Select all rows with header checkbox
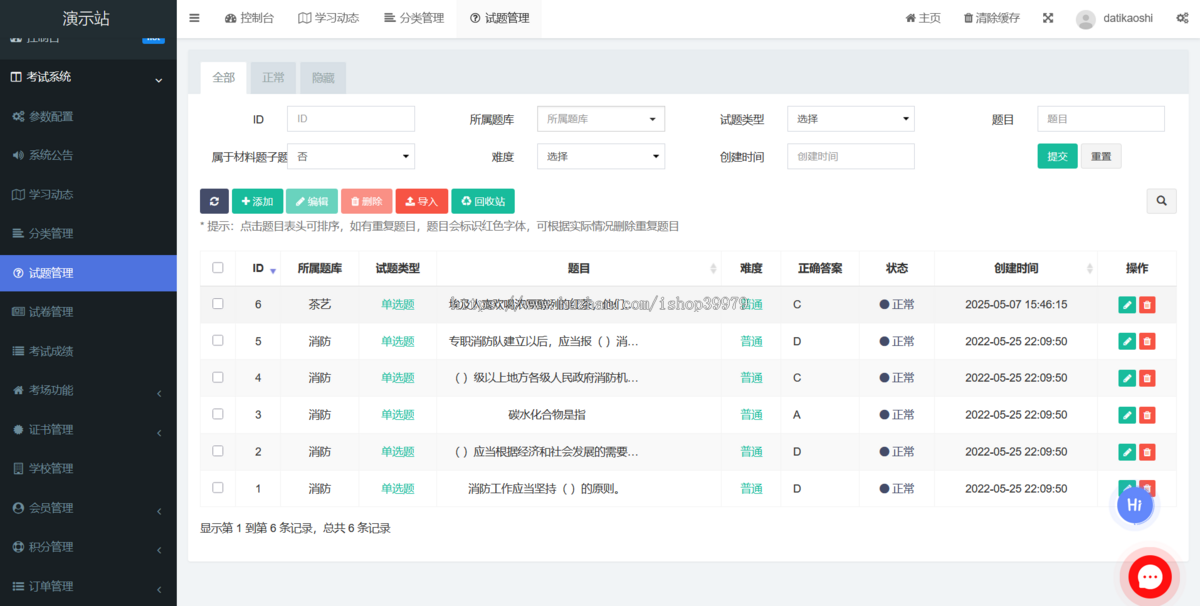The height and width of the screenshot is (606, 1200). (x=218, y=268)
